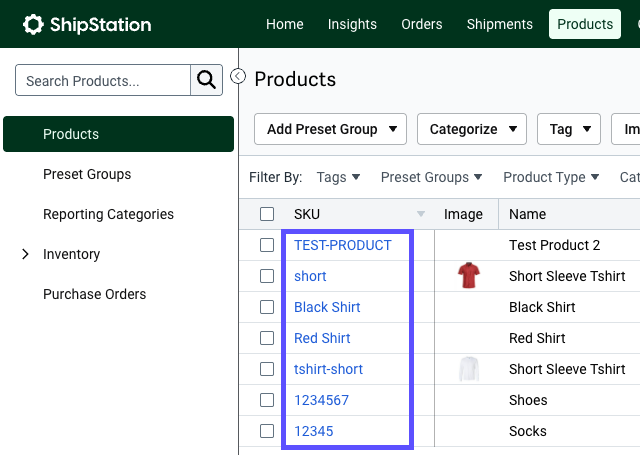Check the TEST-PRODUCT row checkbox
The image size is (640, 455).
coord(267,245)
